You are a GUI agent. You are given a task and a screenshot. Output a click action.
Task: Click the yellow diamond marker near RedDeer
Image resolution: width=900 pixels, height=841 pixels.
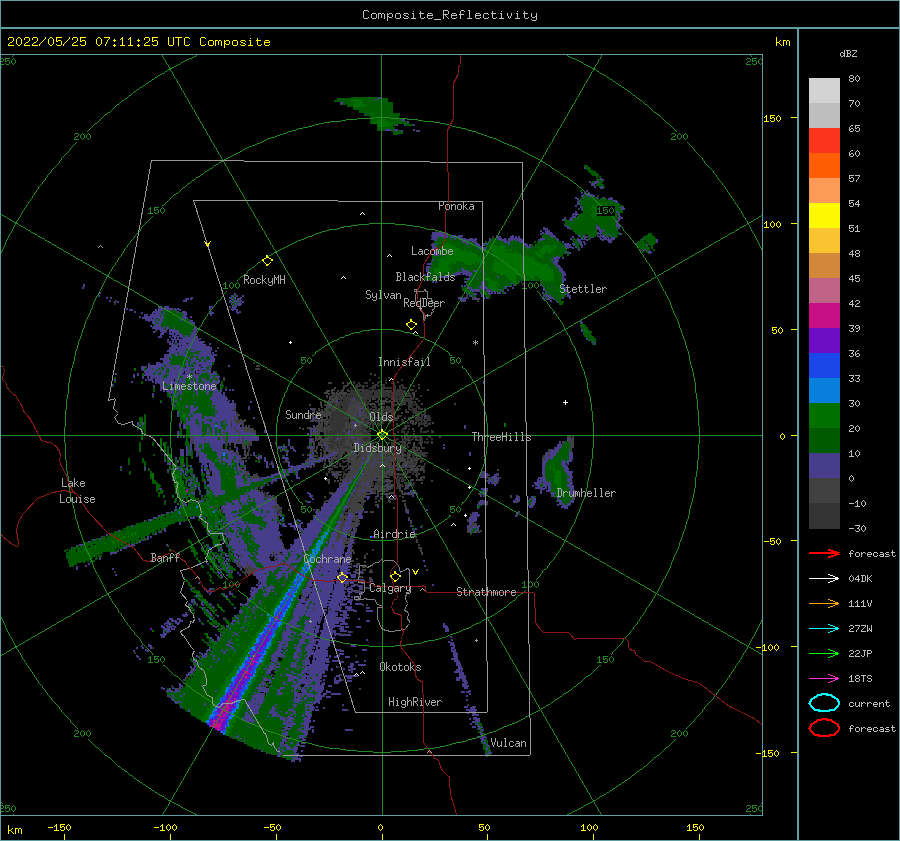(411, 325)
